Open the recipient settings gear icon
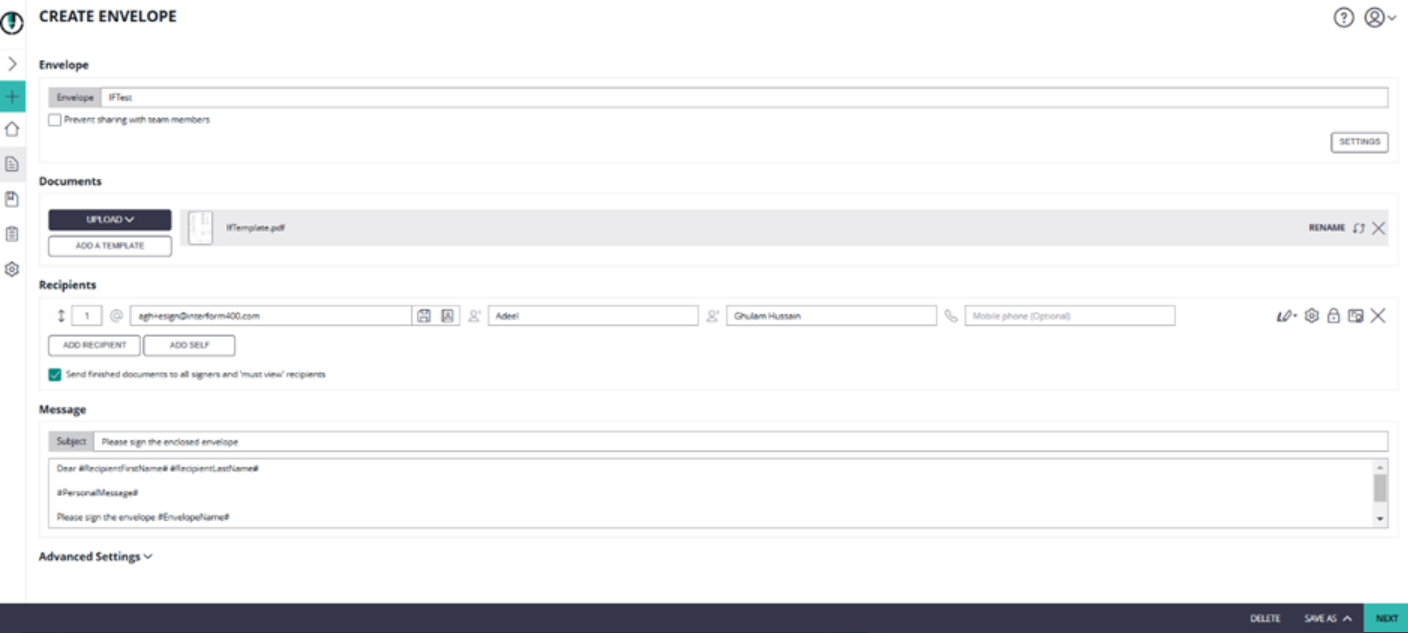Screen dimensions: 1408x633 pos(1311,316)
